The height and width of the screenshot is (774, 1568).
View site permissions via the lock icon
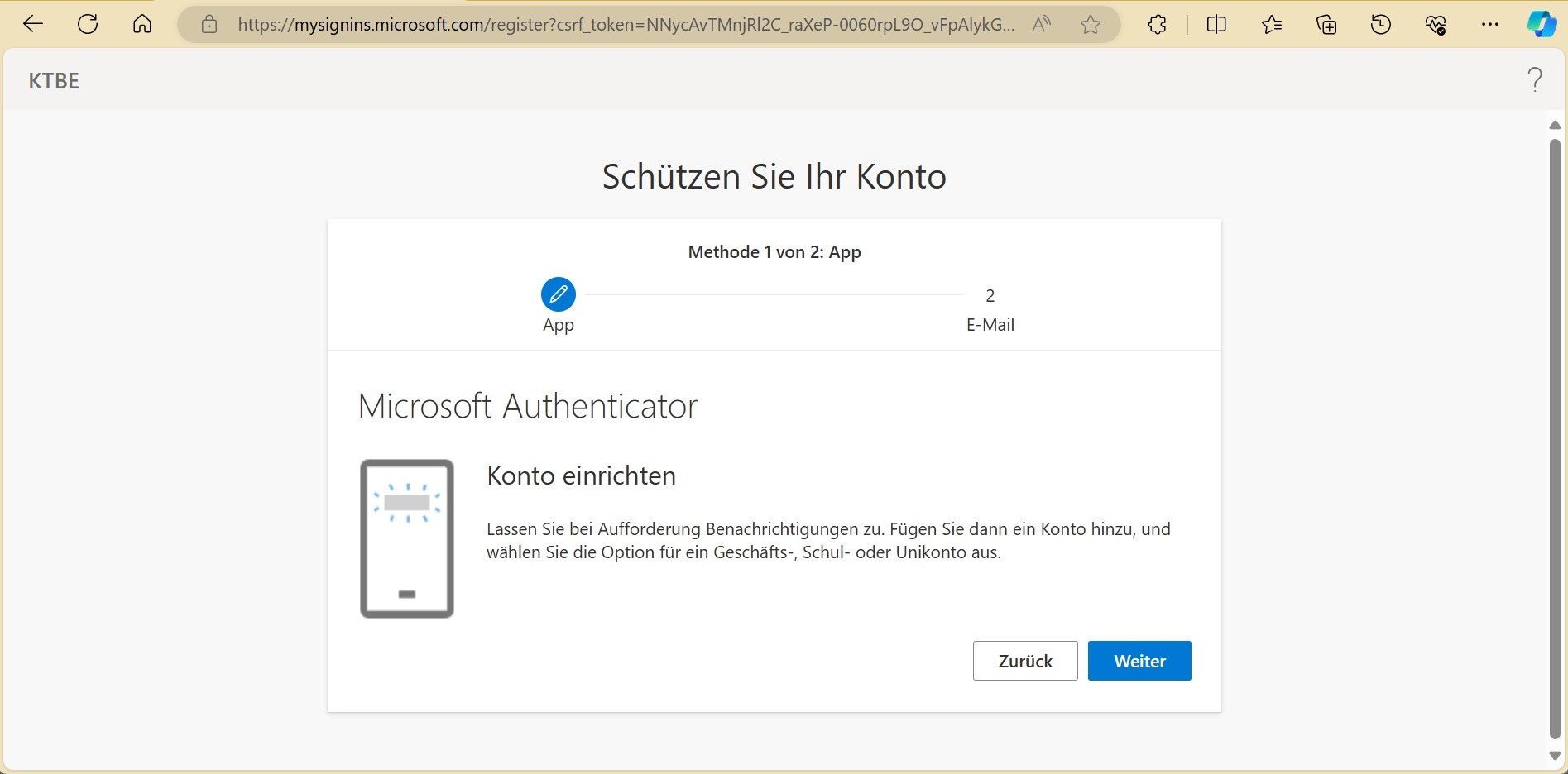click(209, 24)
